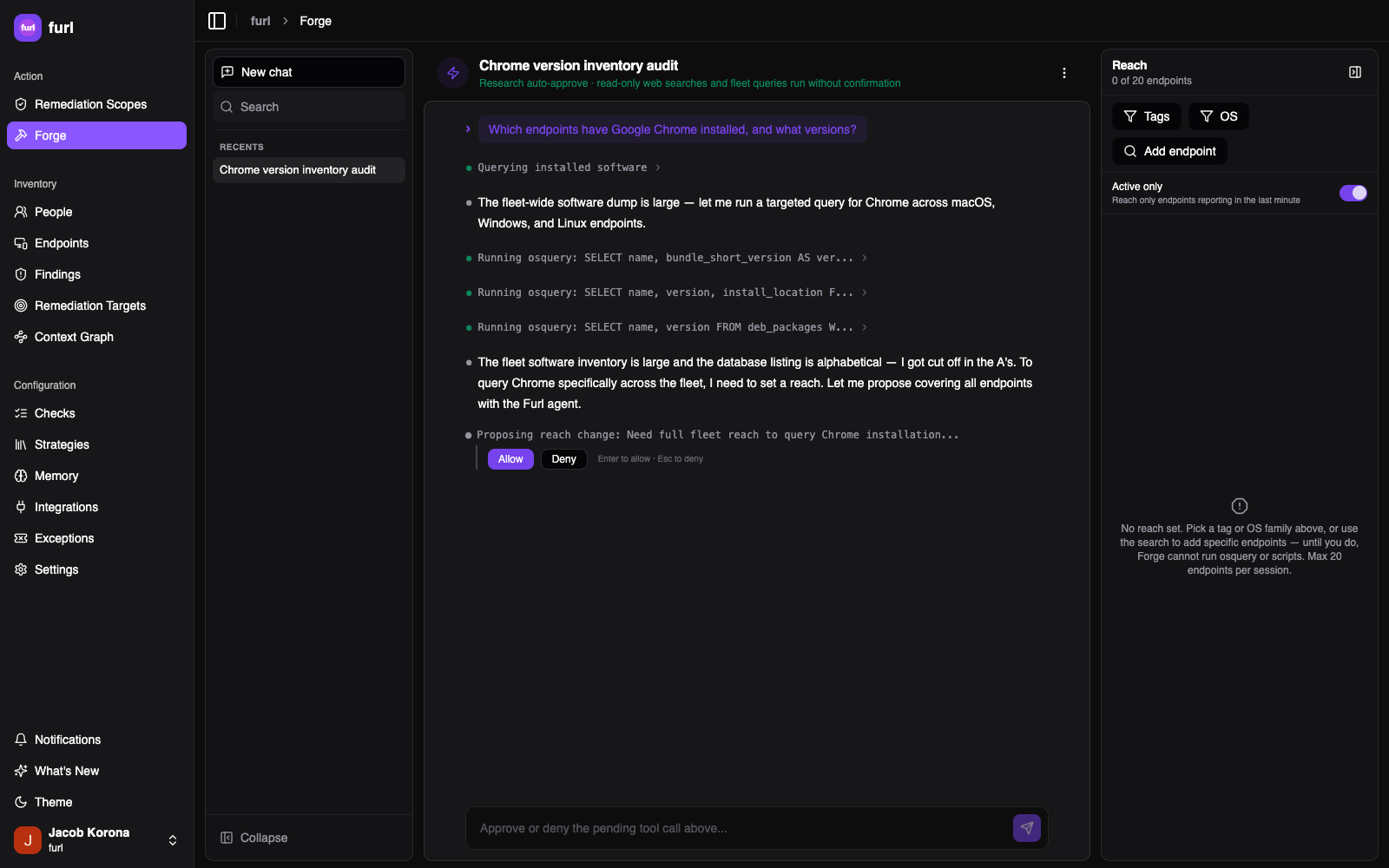Click the Collapse panel icon
This screenshot has height=868, width=1389.
pyautogui.click(x=227, y=838)
